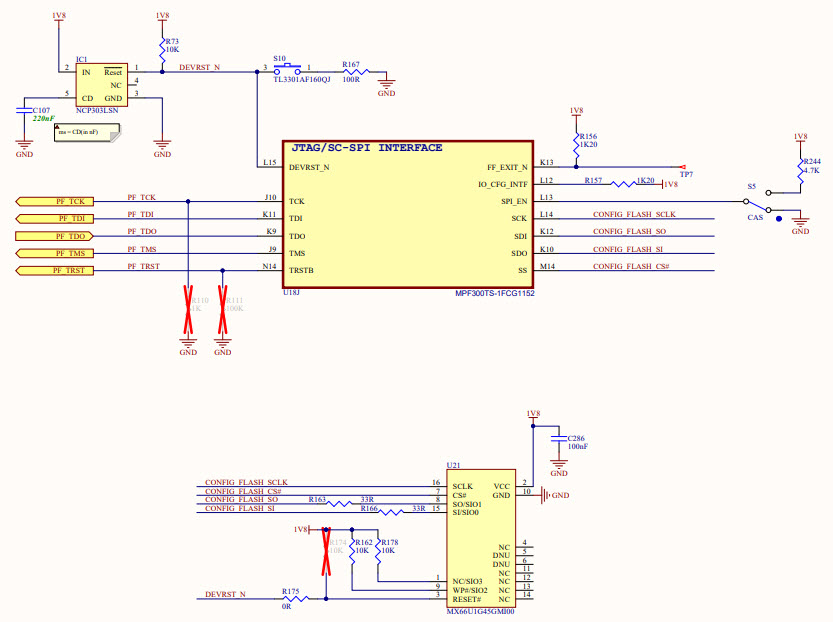Click the C286 100nF decoupling capacitor
The image size is (833, 622).
click(558, 439)
